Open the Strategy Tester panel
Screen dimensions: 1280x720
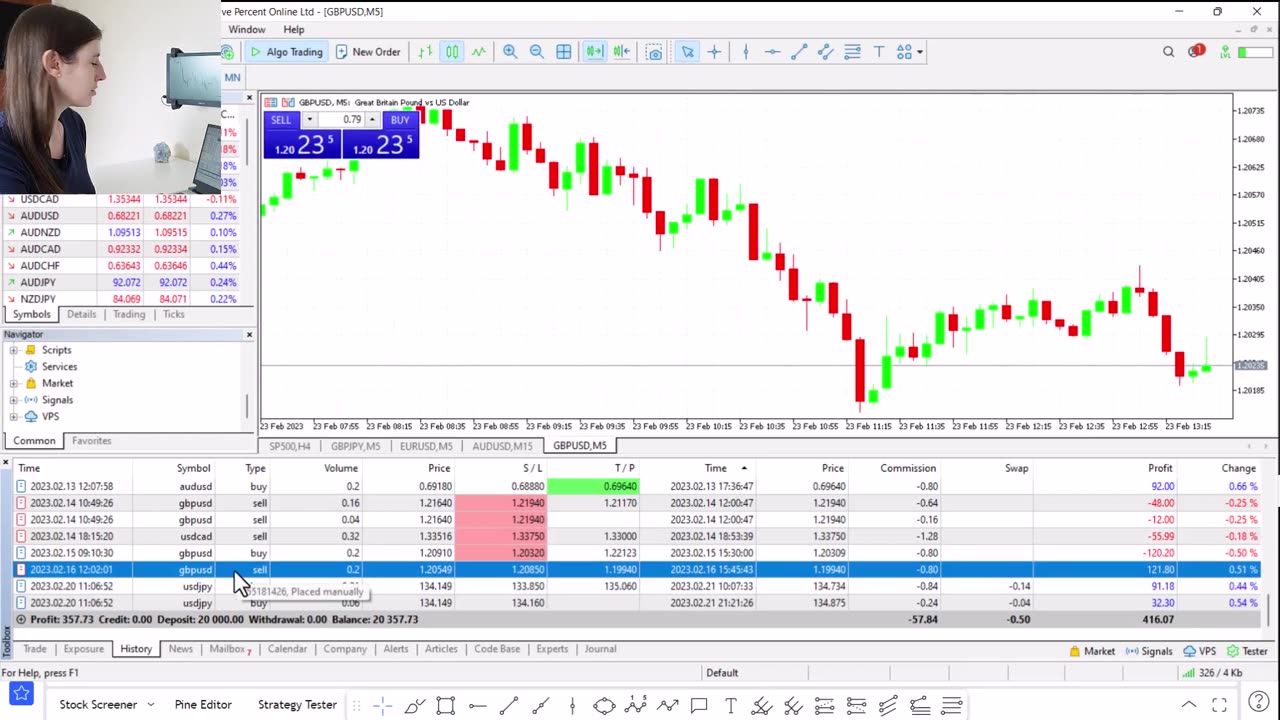(x=297, y=705)
